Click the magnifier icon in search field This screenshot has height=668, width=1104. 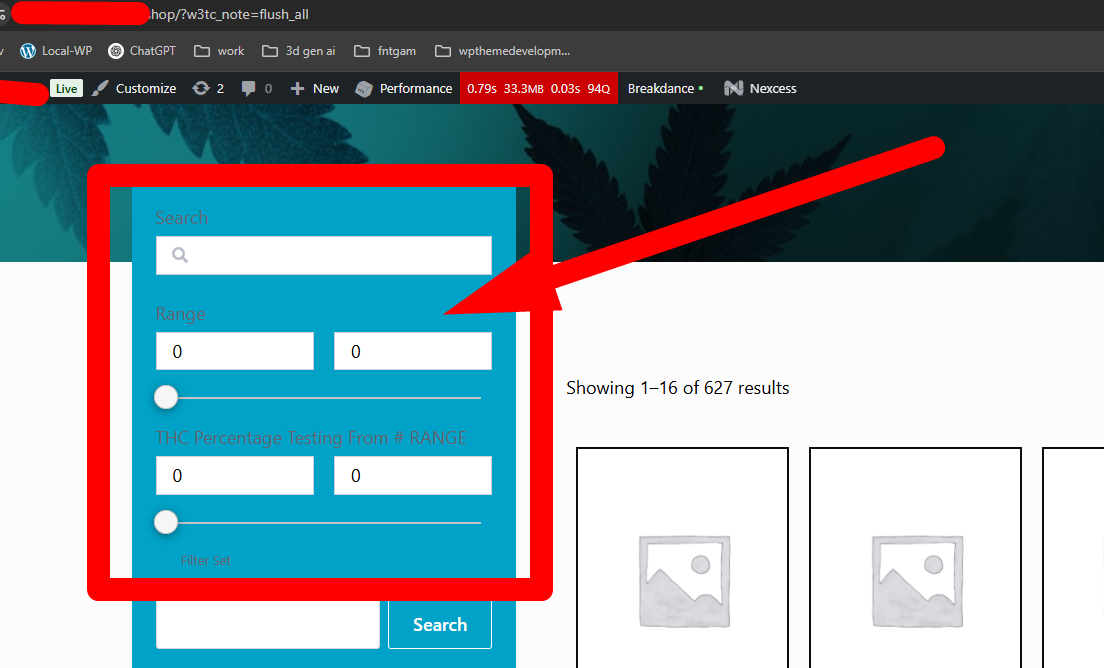180,255
